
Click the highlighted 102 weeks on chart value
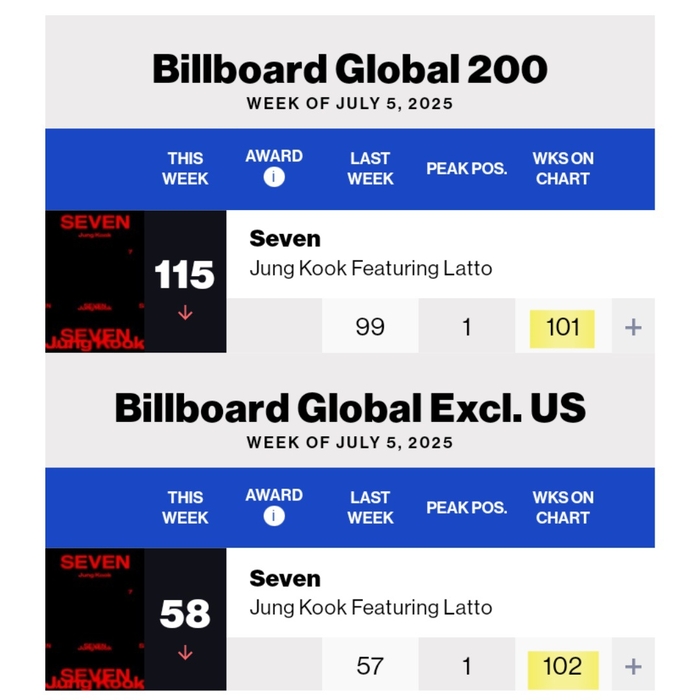click(x=562, y=666)
